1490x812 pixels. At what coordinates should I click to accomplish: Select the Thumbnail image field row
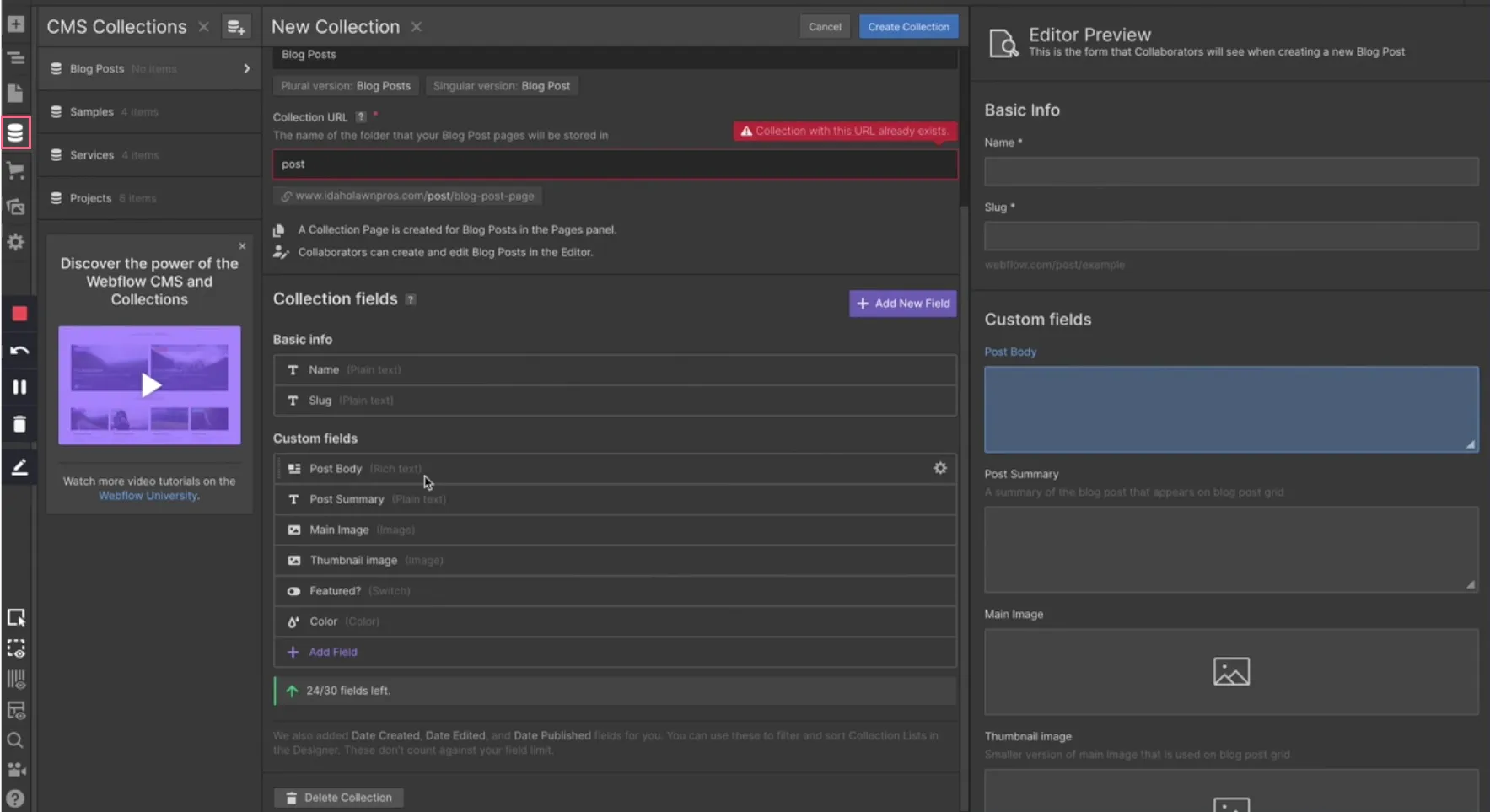pos(616,560)
